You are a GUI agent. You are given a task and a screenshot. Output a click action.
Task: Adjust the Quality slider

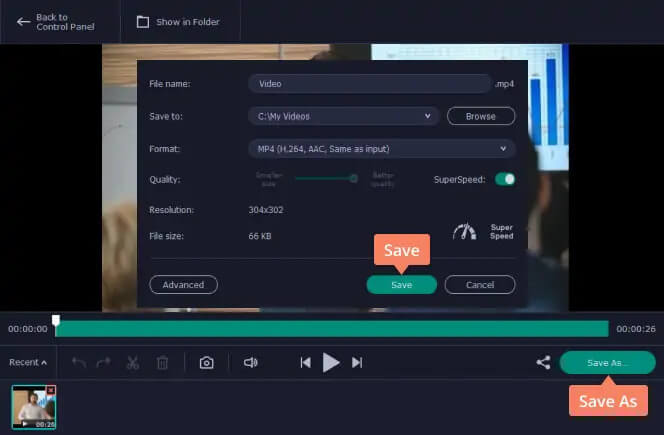click(326, 179)
